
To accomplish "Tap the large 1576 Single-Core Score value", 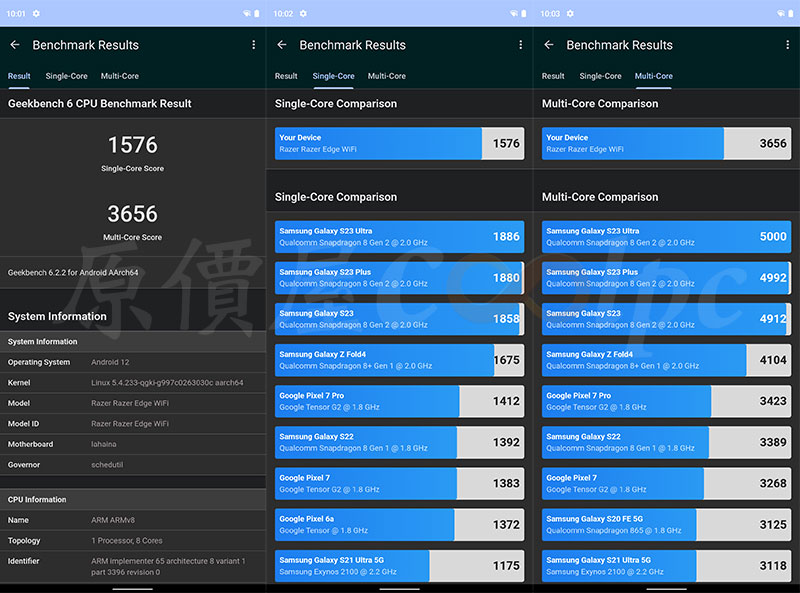I will point(133,145).
